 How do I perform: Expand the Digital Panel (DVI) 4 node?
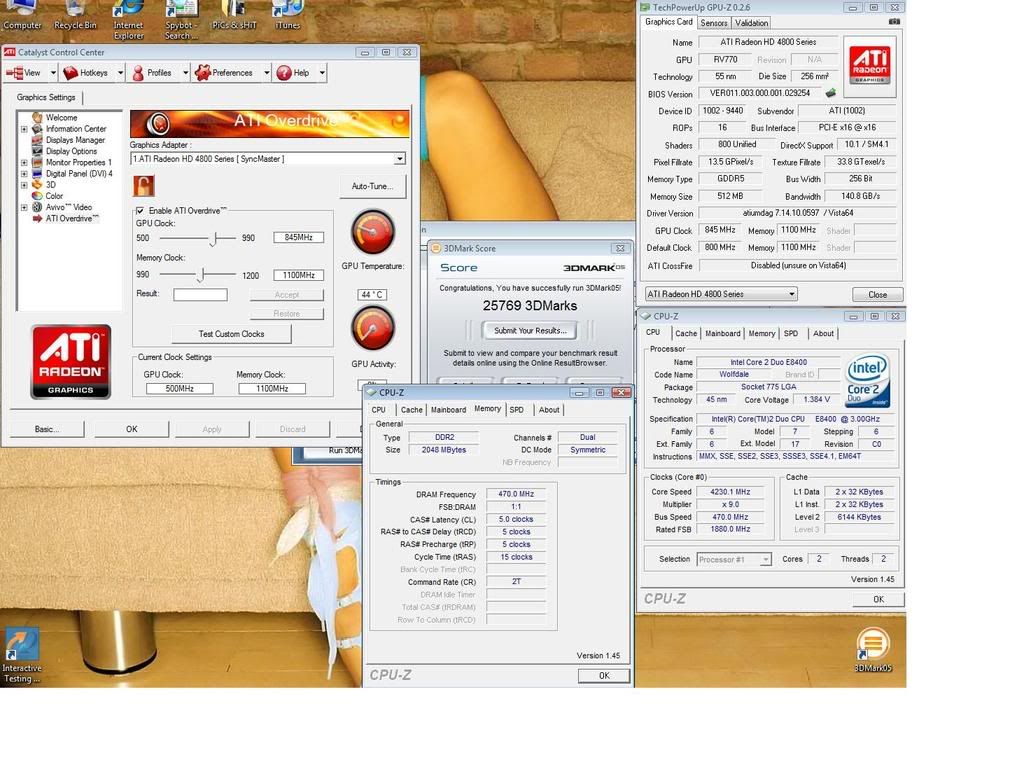[24, 174]
